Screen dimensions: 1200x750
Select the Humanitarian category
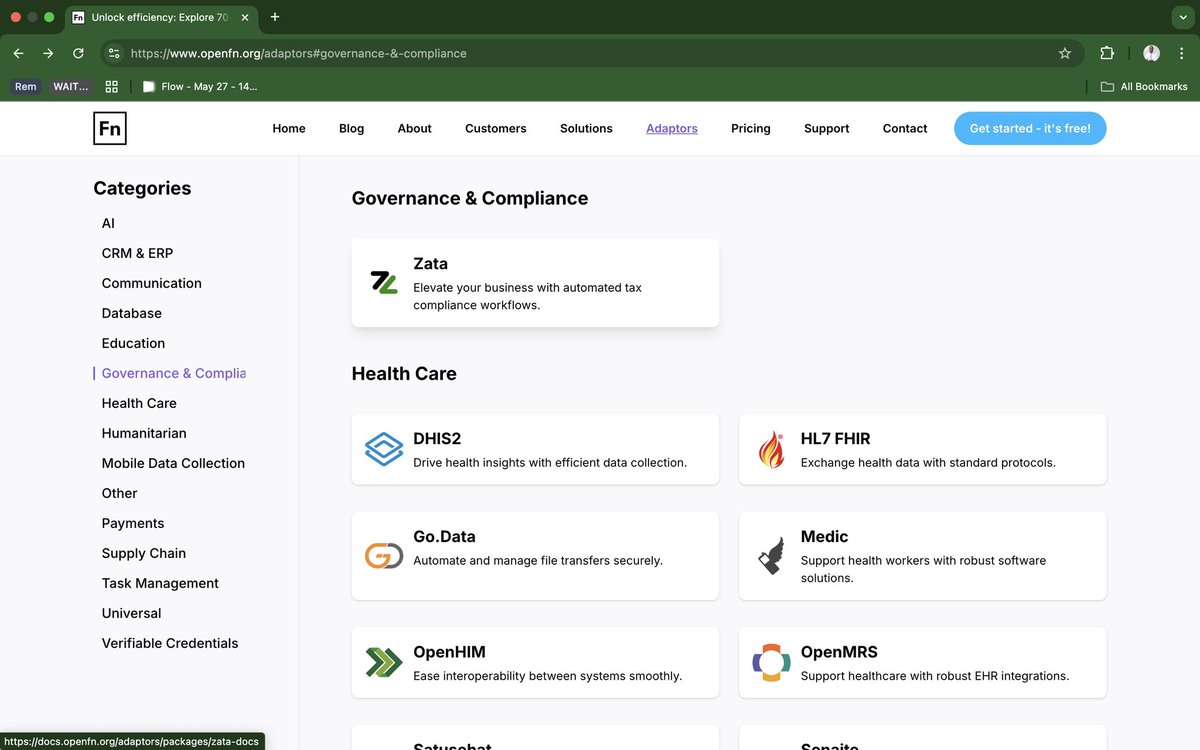(144, 433)
